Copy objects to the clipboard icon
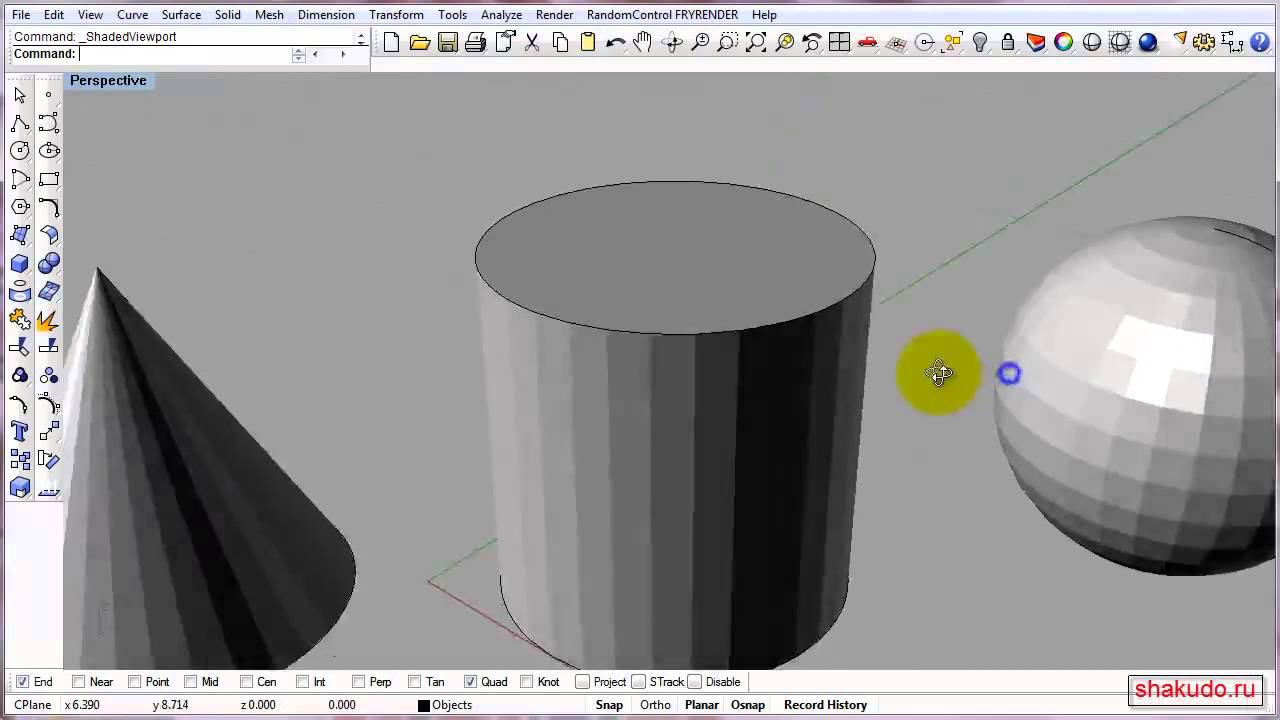This screenshot has height=720, width=1280. 560,42
